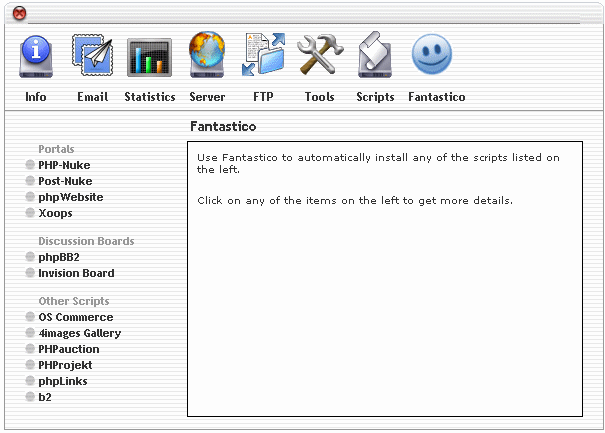Open the Statistics bar chart icon
Viewport: 605px width, 433px height.
pos(149,57)
